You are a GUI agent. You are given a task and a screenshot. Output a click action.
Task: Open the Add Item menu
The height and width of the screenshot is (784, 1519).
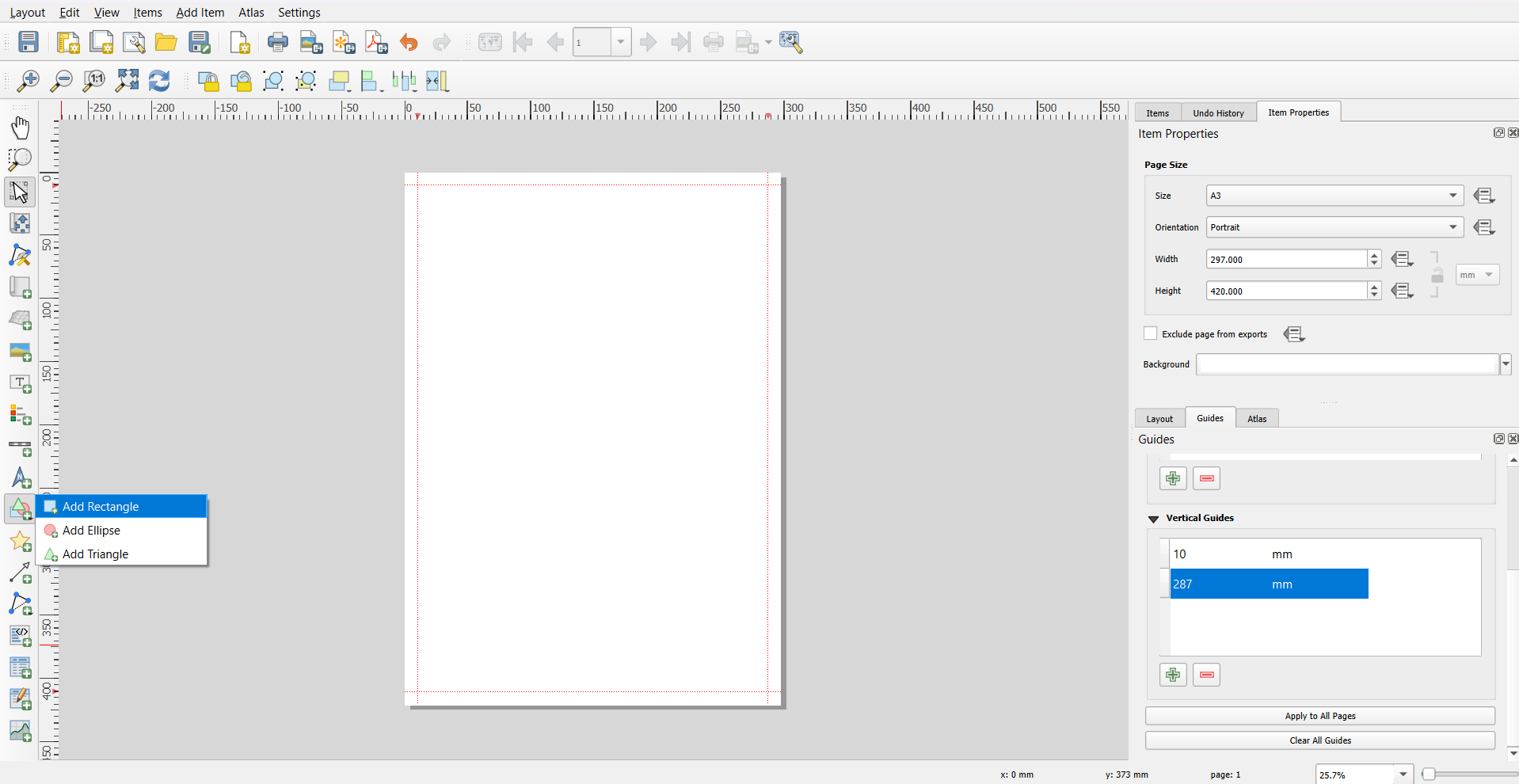(x=200, y=13)
